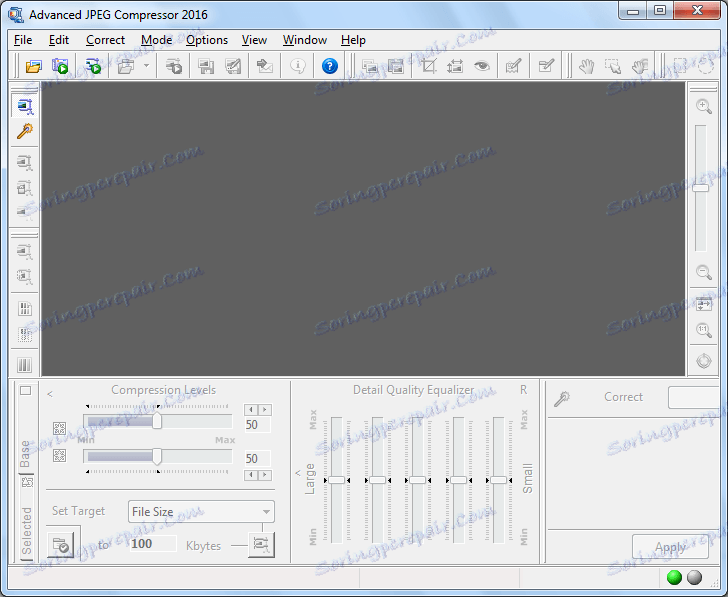Open the Correct menu
Viewport: 728px width, 597px height.
[105, 40]
